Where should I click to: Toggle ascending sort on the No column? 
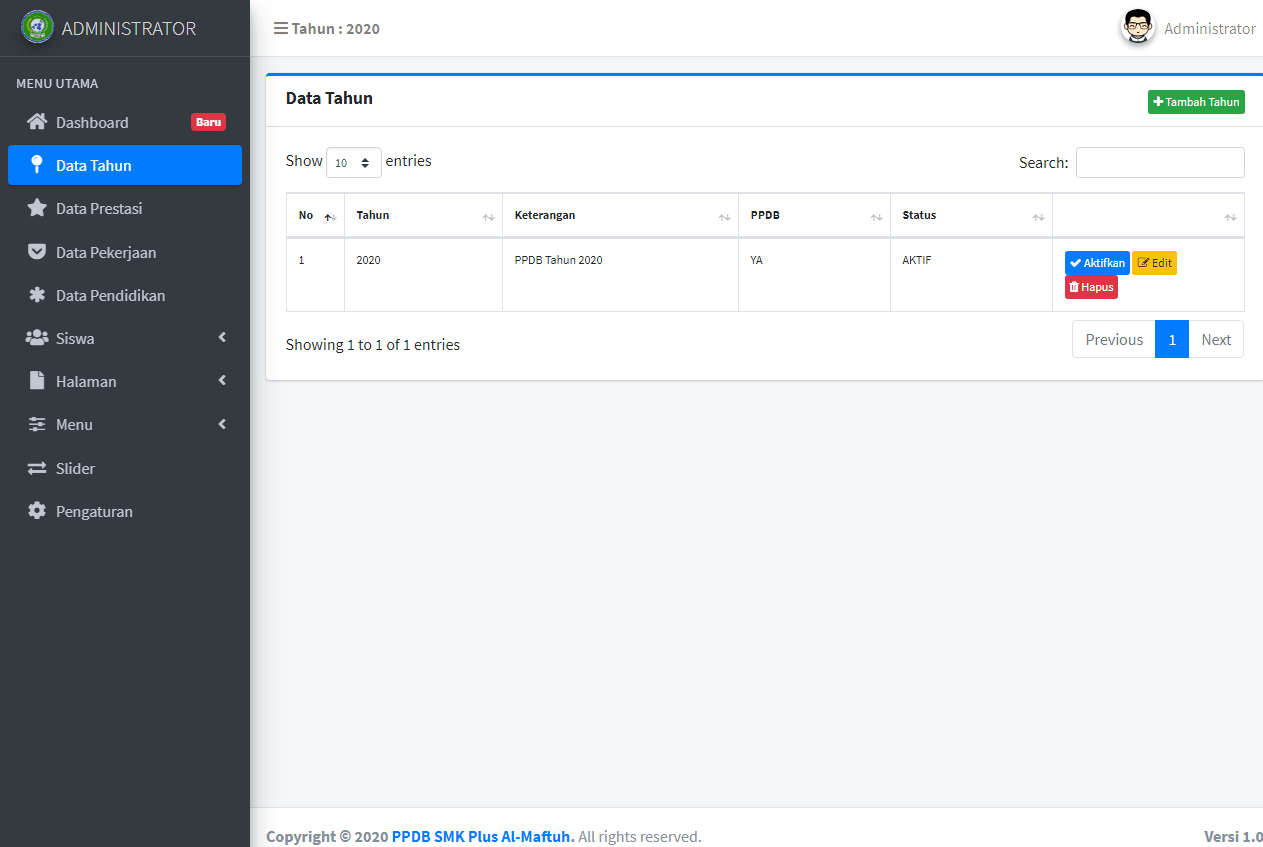coord(330,215)
